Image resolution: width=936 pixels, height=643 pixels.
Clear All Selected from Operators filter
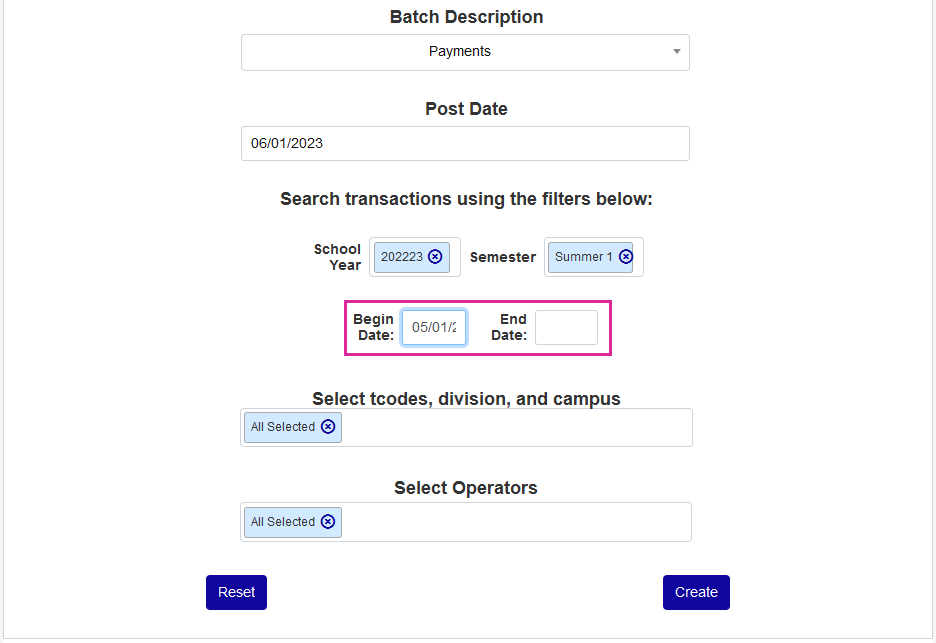point(328,522)
